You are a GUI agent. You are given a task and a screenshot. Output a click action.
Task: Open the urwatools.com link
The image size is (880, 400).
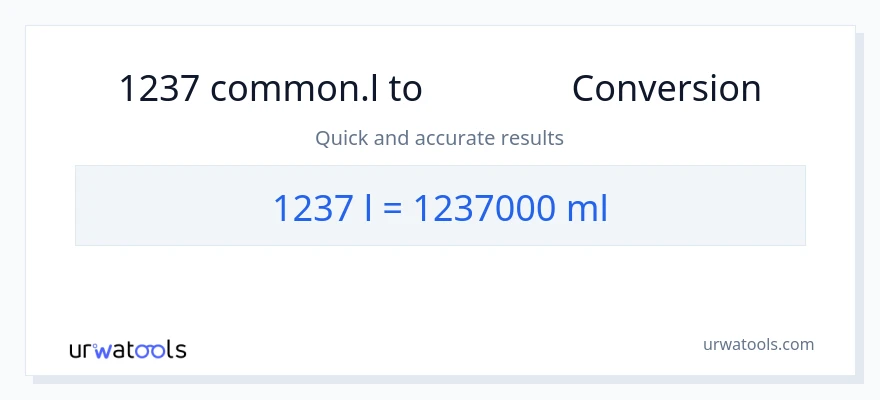pyautogui.click(x=757, y=344)
